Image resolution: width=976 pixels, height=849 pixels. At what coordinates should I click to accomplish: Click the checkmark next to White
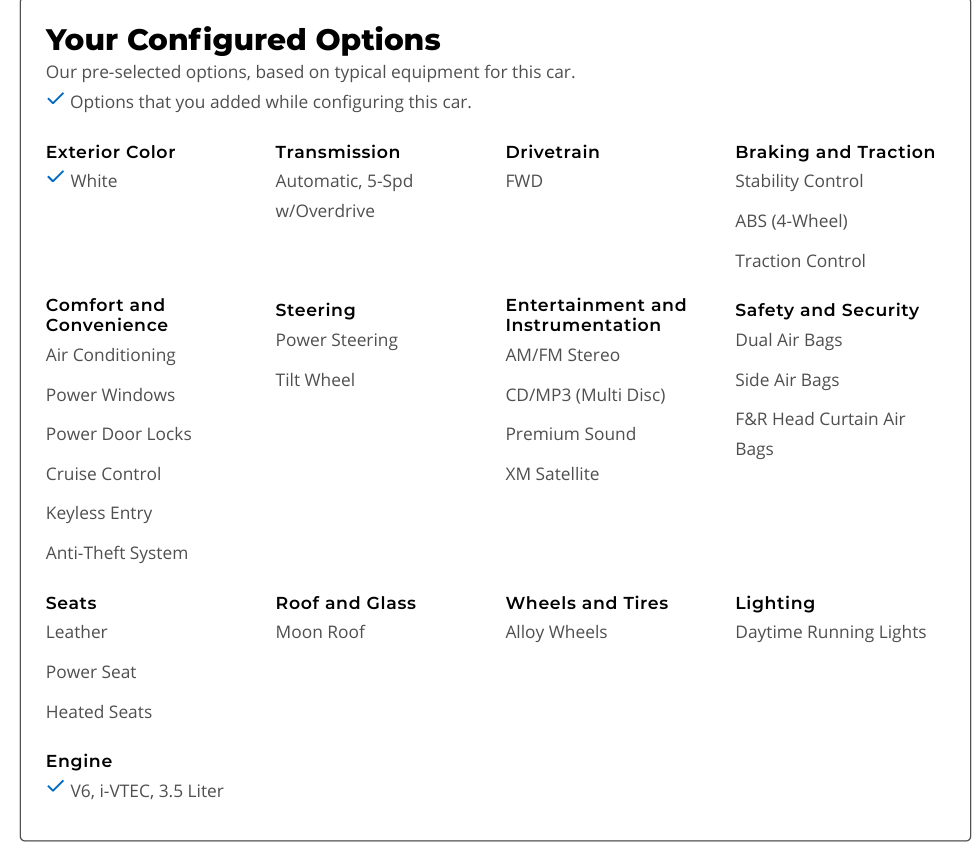point(55,178)
